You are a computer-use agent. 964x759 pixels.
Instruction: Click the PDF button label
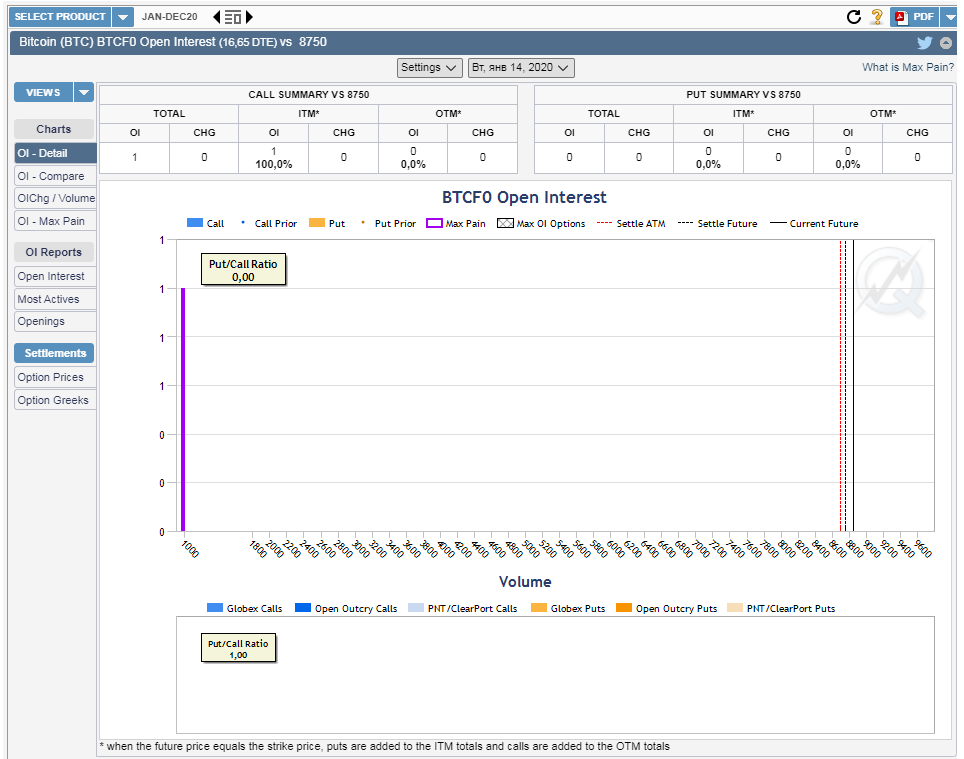(x=923, y=17)
